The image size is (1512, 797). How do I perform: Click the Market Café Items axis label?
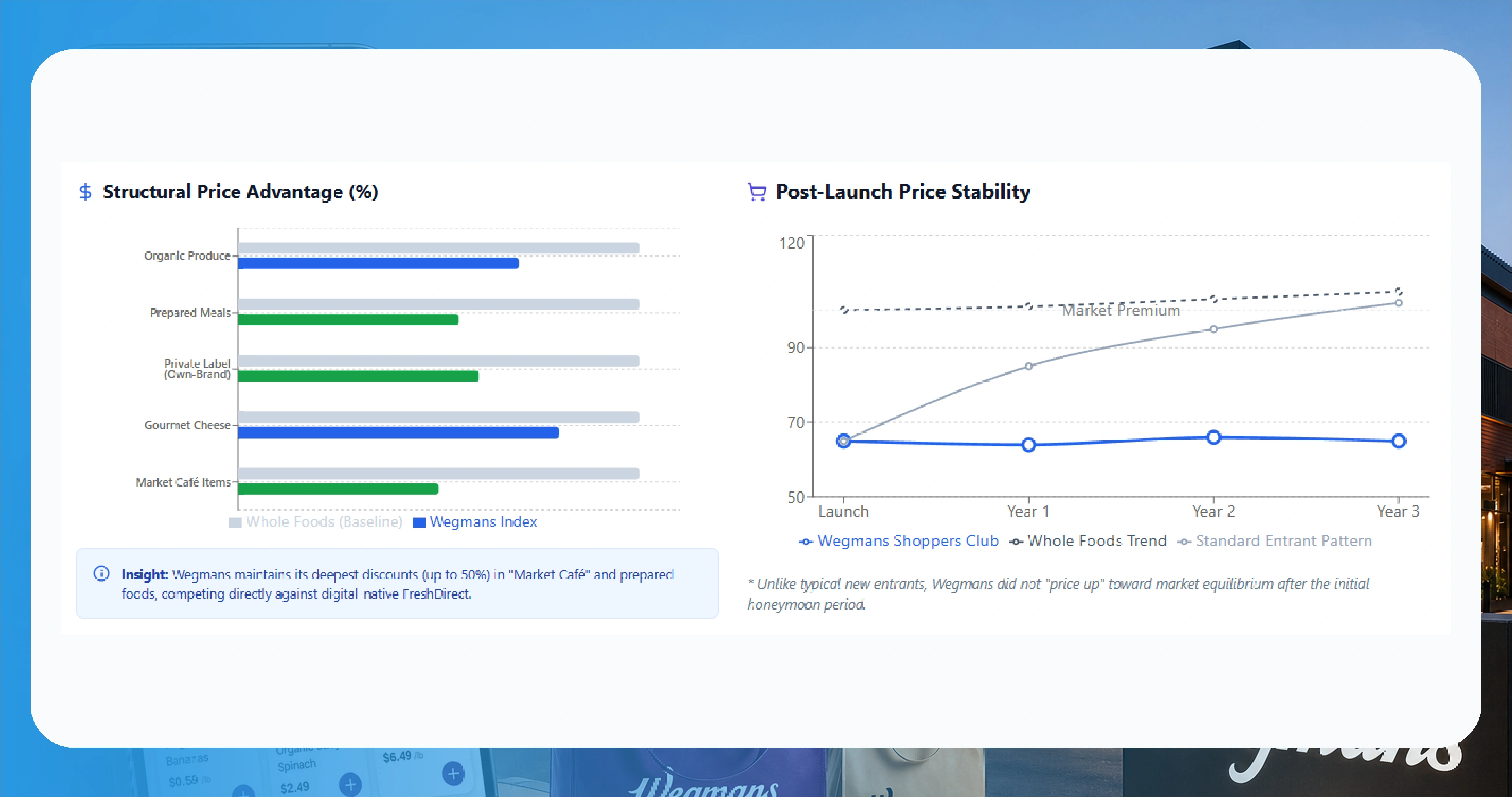183,482
